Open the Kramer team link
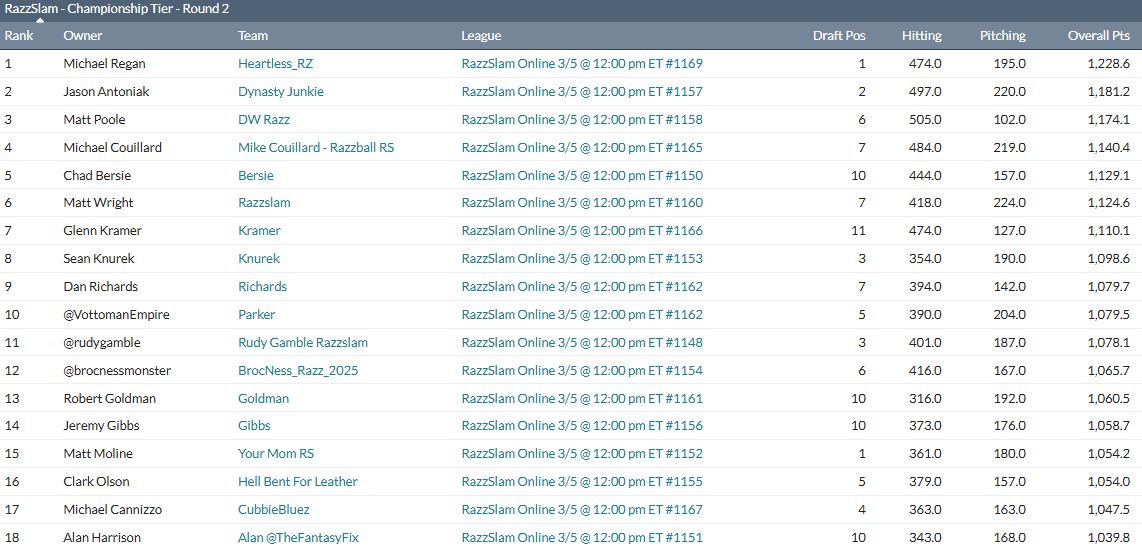 point(259,231)
